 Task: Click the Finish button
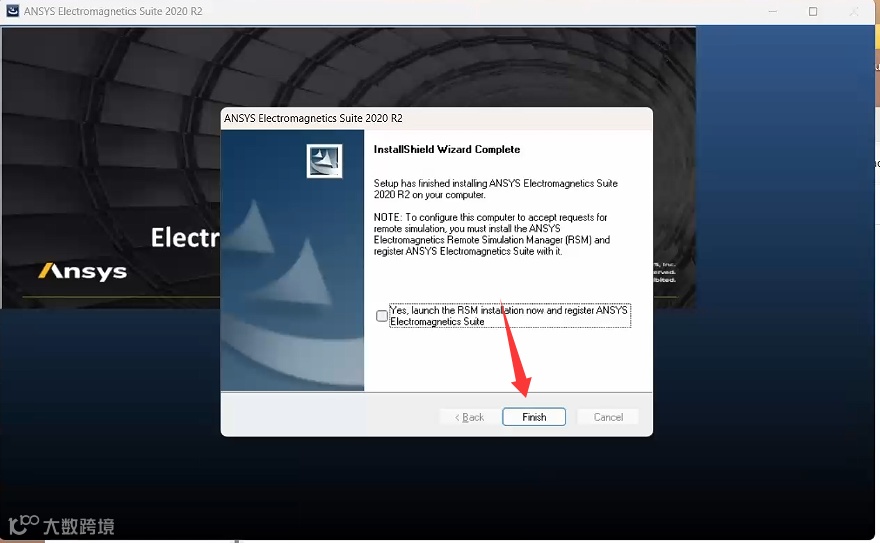(534, 417)
